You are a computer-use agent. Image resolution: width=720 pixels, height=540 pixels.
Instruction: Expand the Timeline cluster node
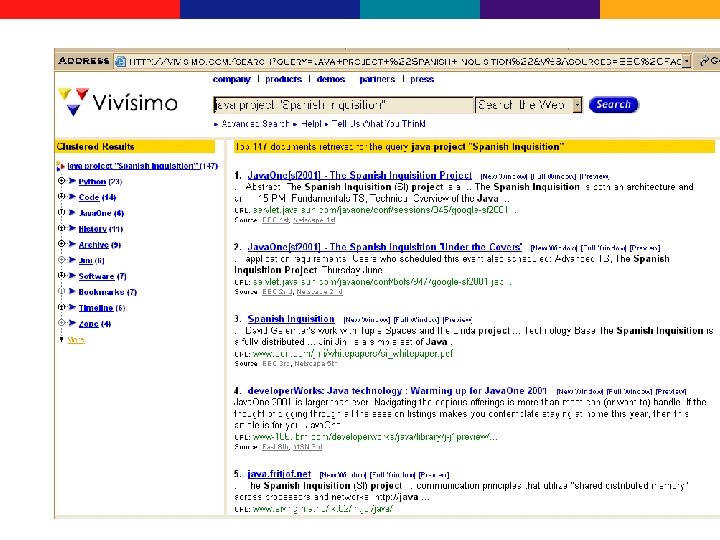tap(62, 307)
